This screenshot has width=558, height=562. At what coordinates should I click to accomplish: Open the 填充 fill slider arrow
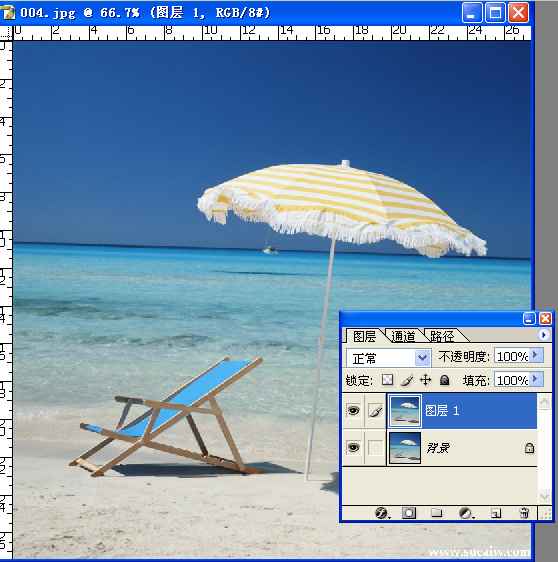click(x=535, y=378)
